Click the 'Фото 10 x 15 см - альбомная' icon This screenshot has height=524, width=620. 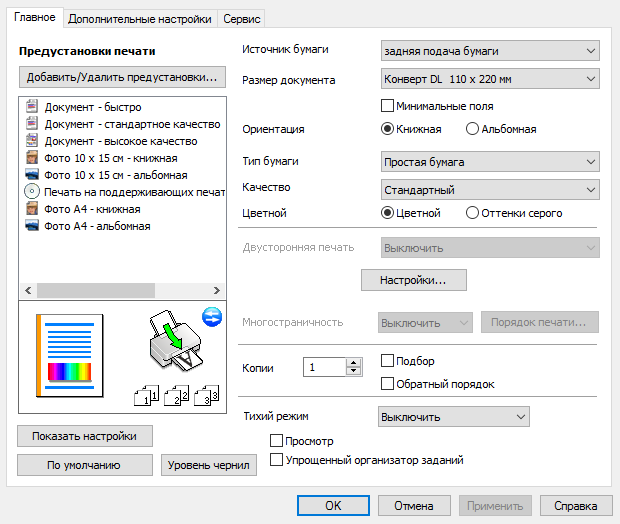[32, 174]
